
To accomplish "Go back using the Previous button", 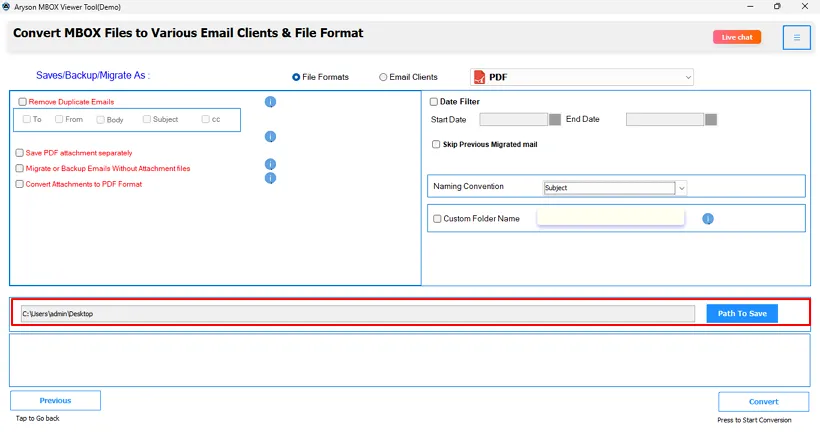I will tap(55, 401).
